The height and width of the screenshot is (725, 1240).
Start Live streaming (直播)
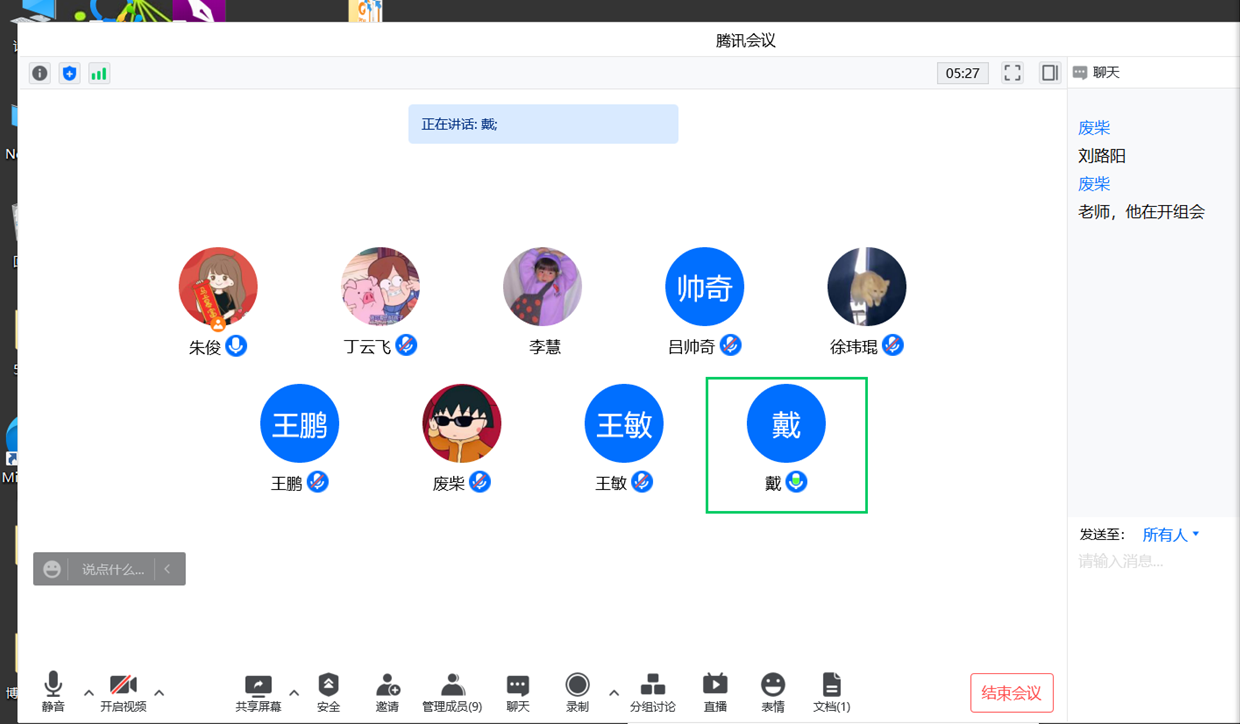click(x=715, y=692)
